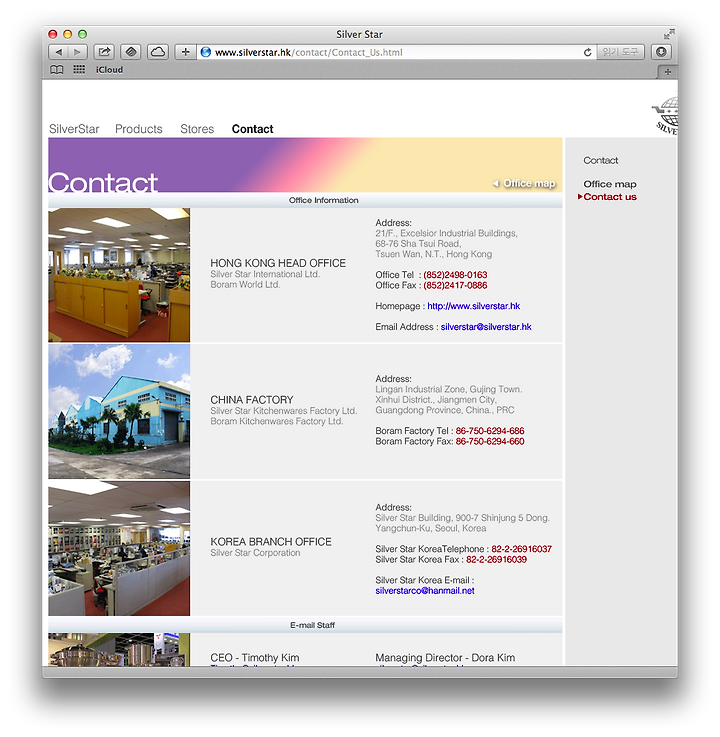Show the bookmarks open-book icon
This screenshot has height=737, width=720.
pyautogui.click(x=57, y=70)
